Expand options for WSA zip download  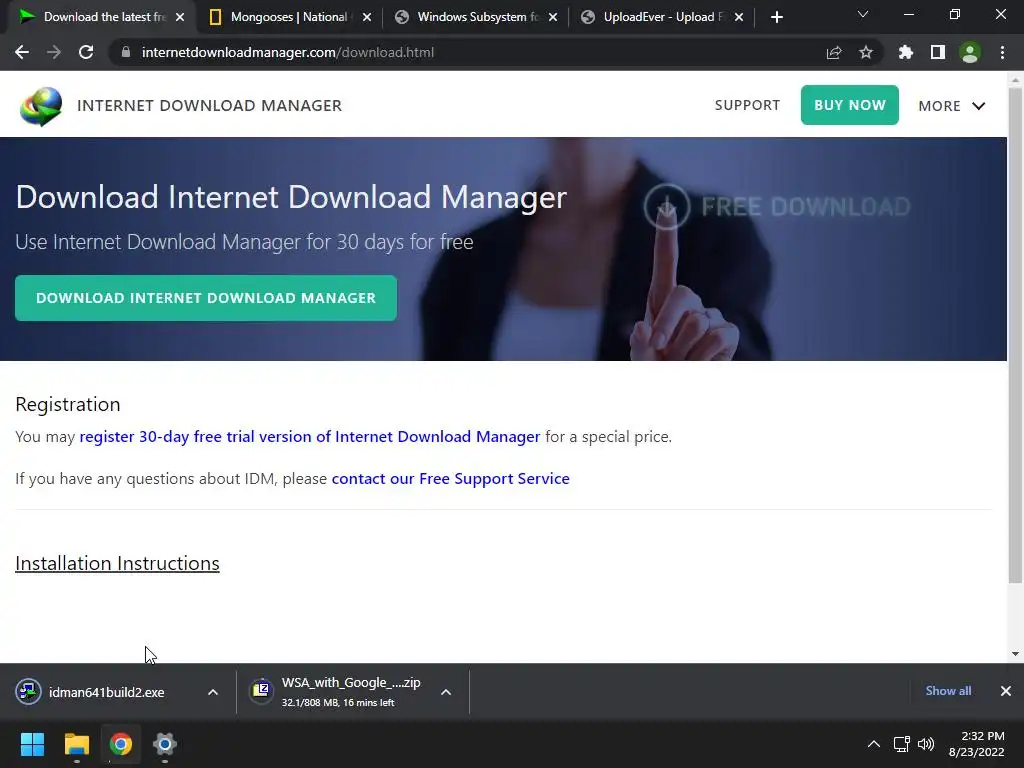click(446, 692)
